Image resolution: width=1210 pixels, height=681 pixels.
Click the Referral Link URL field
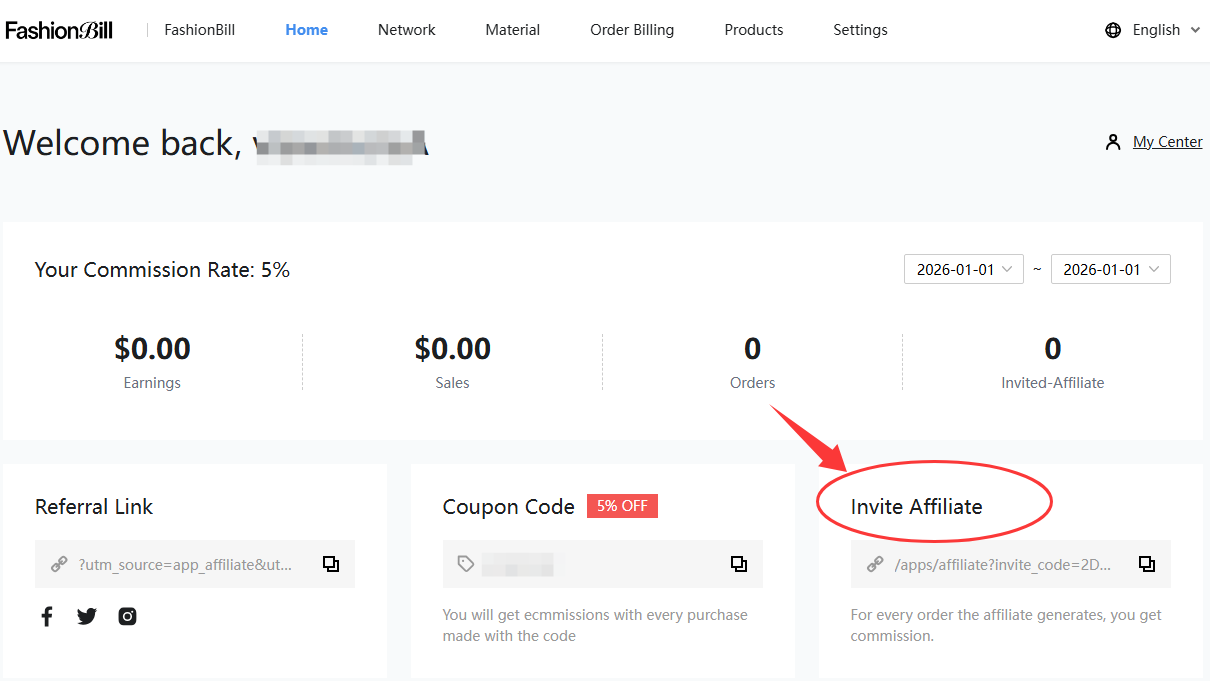[186, 564]
